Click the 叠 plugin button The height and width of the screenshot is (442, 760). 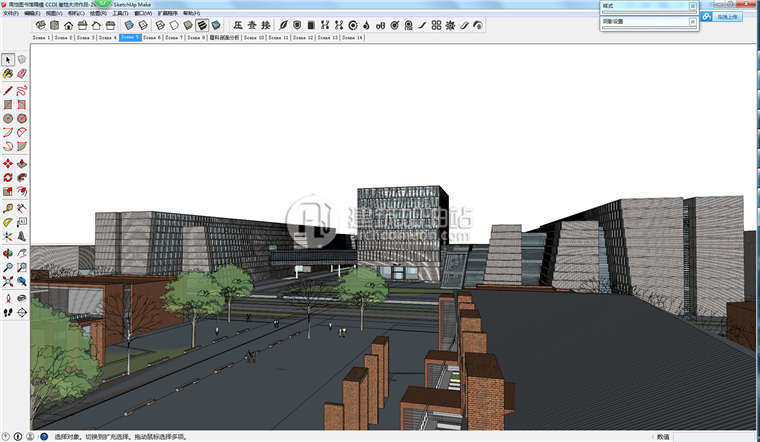tap(252, 25)
